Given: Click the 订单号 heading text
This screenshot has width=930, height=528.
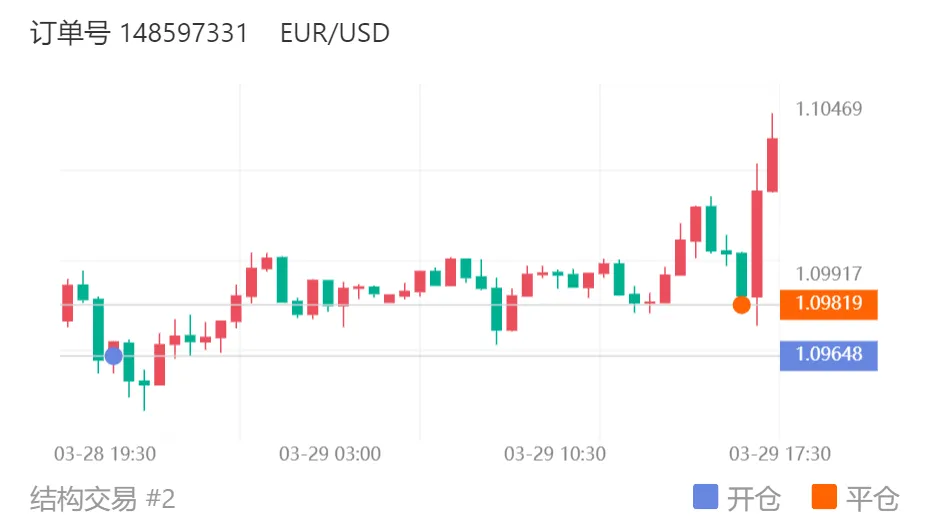Looking at the screenshot, I should click(x=70, y=33).
